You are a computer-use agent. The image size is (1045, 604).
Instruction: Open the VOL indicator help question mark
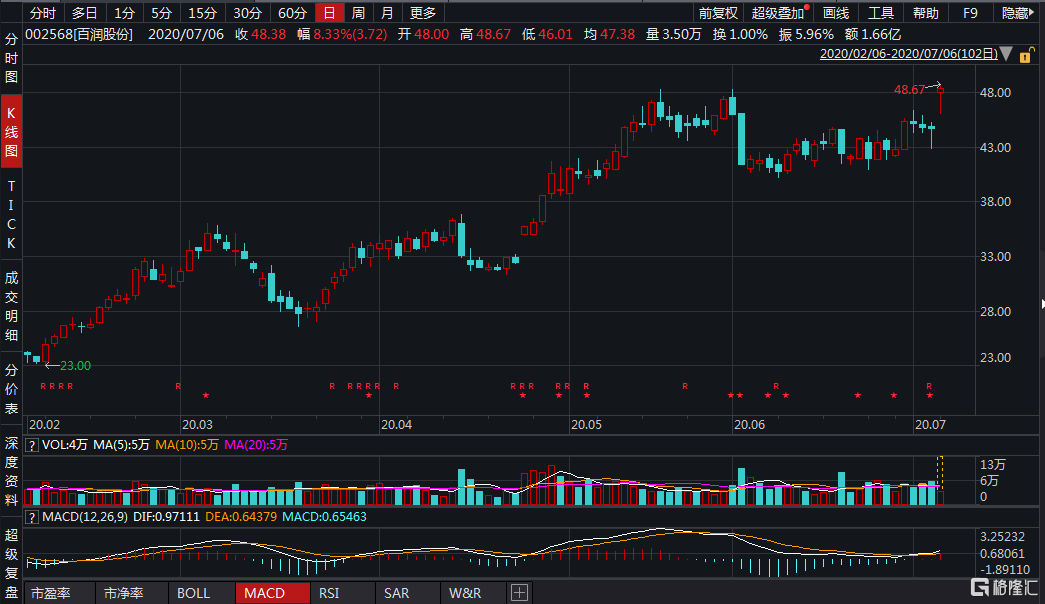(x=32, y=445)
